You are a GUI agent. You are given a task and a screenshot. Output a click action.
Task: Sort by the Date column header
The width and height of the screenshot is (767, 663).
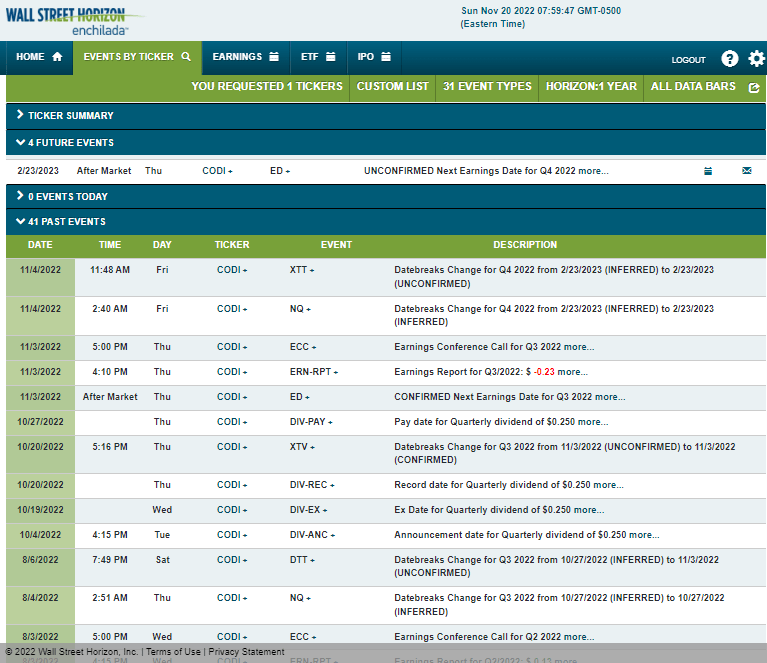(40, 245)
